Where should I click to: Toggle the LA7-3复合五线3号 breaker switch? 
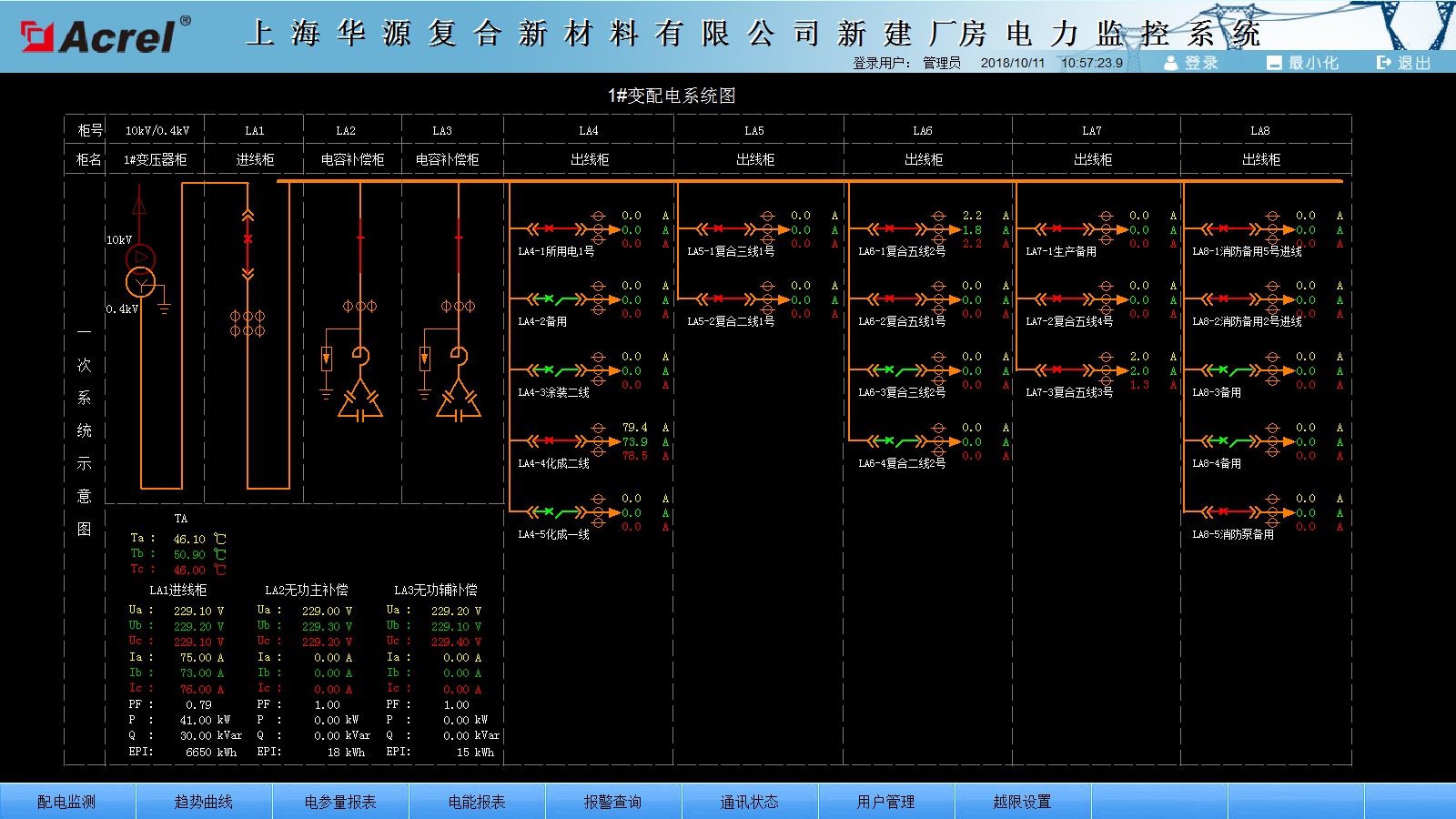pos(1063,369)
